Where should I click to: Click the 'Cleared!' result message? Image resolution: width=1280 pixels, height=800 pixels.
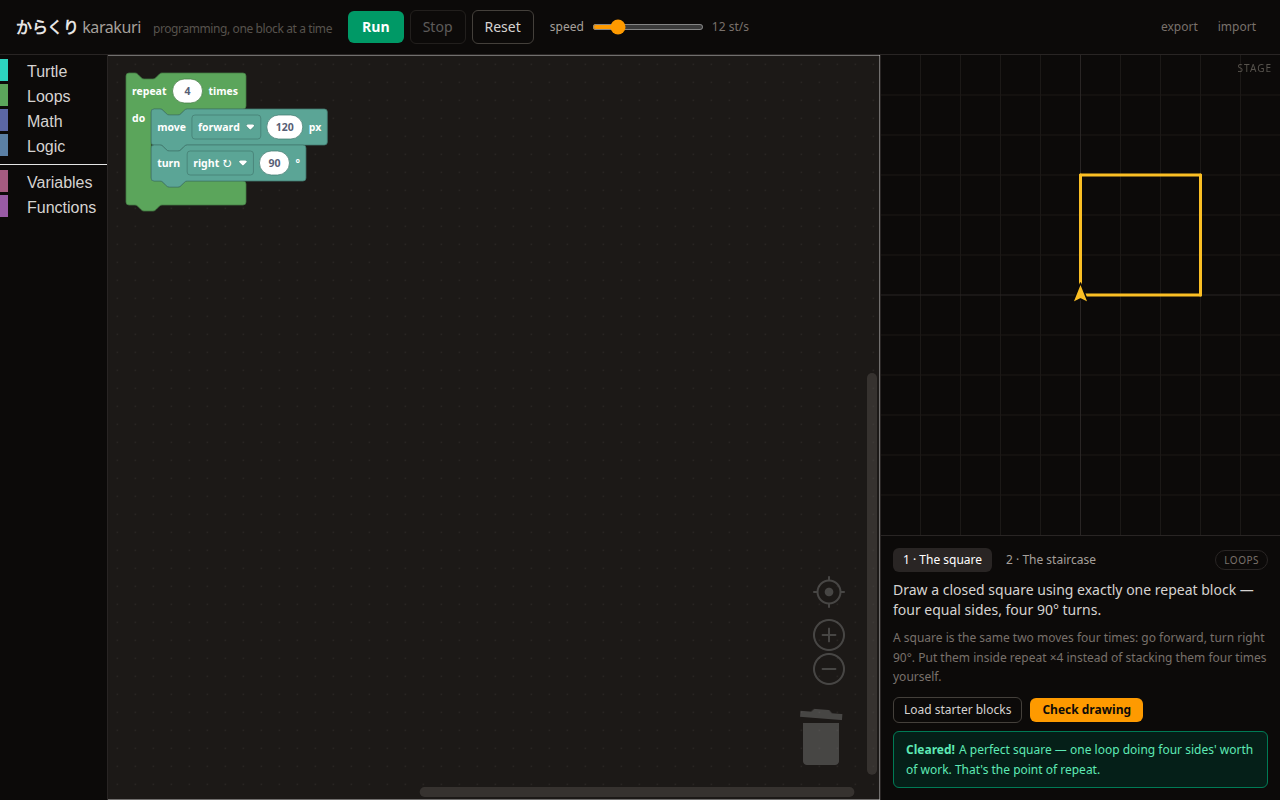coord(1080,760)
